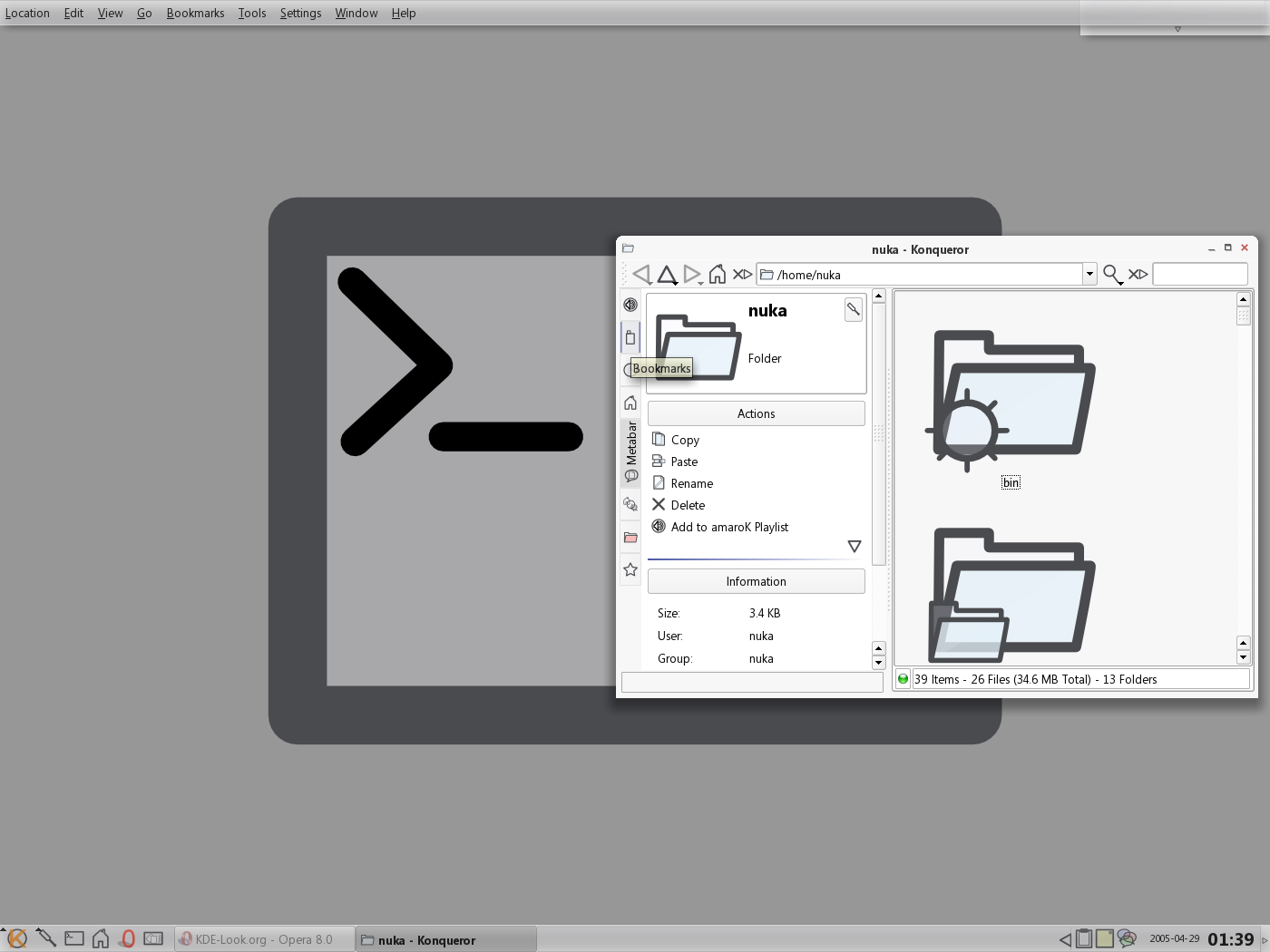1270x952 pixels.
Task: Switch to the Metabar sidebar tab
Action: click(x=631, y=452)
